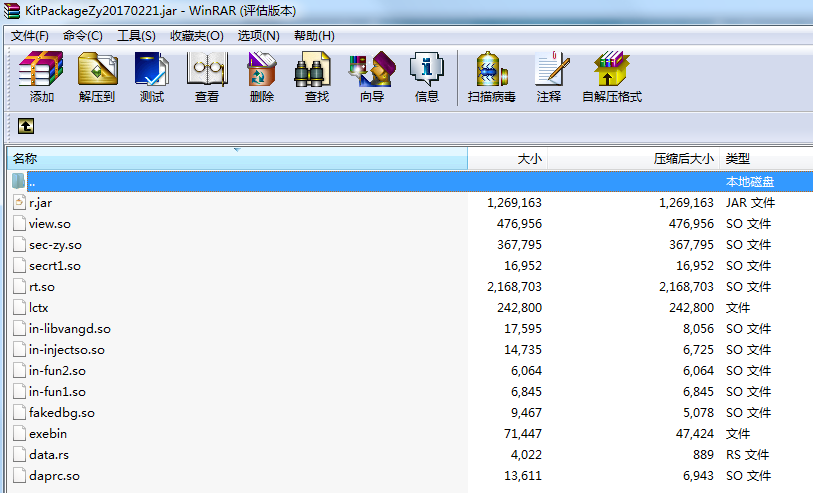Click size value 6,845 in Size column
Screen dimensions: 813x493
(526, 391)
